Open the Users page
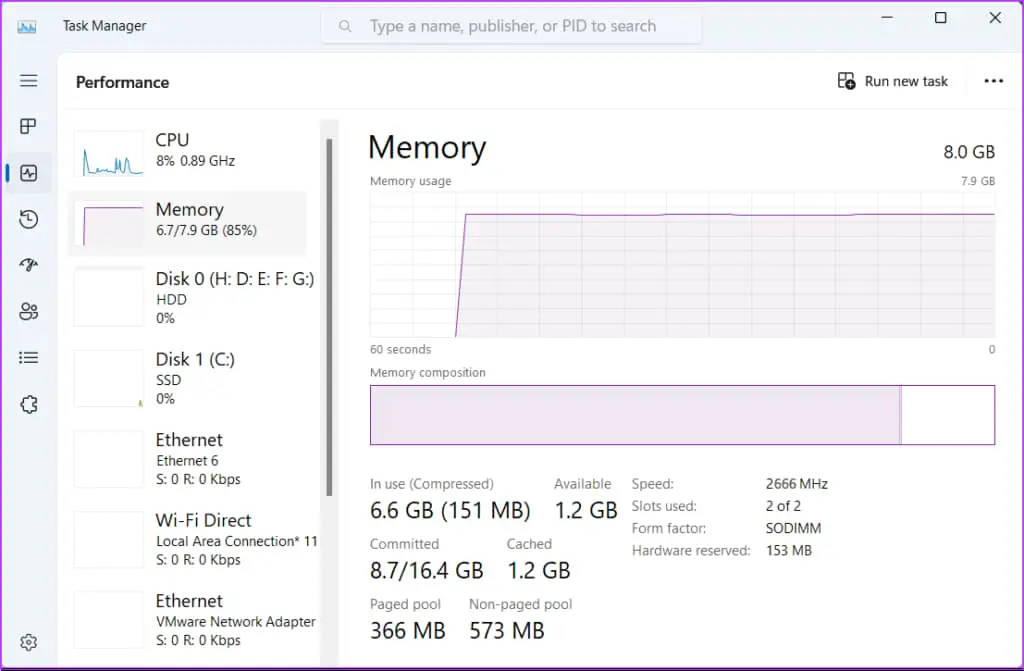 (28, 310)
